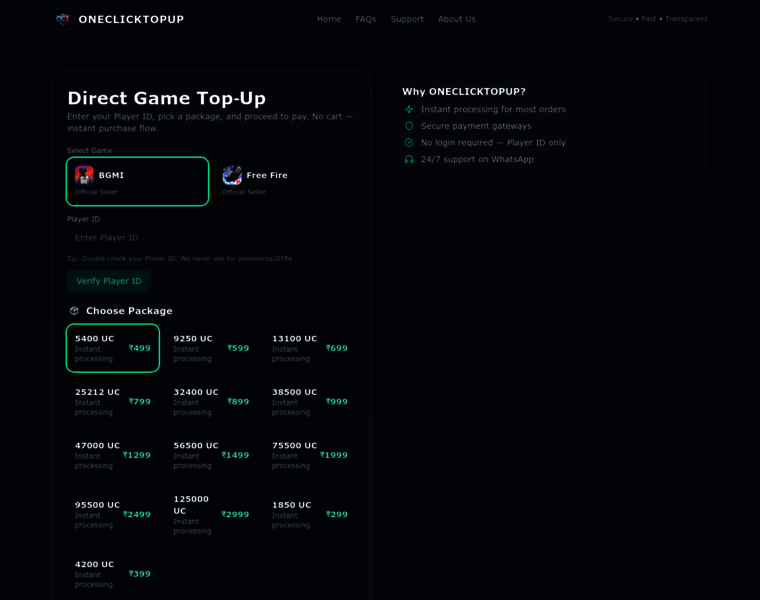Choose the 38500 UC package
The image size is (760, 600).
tap(310, 401)
